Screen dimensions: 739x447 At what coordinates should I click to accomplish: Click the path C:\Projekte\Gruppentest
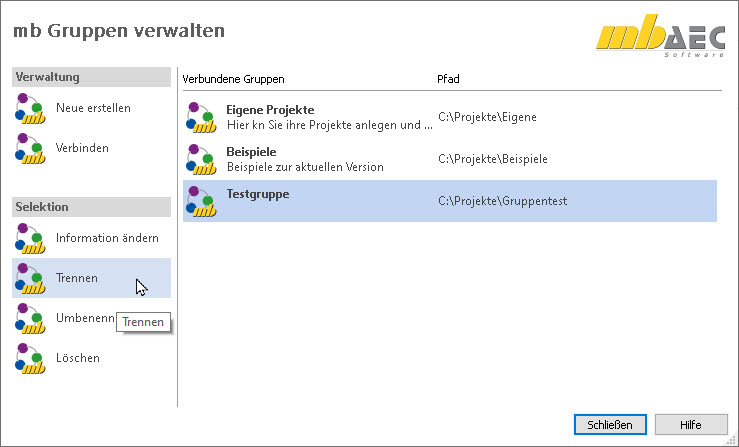click(502, 201)
